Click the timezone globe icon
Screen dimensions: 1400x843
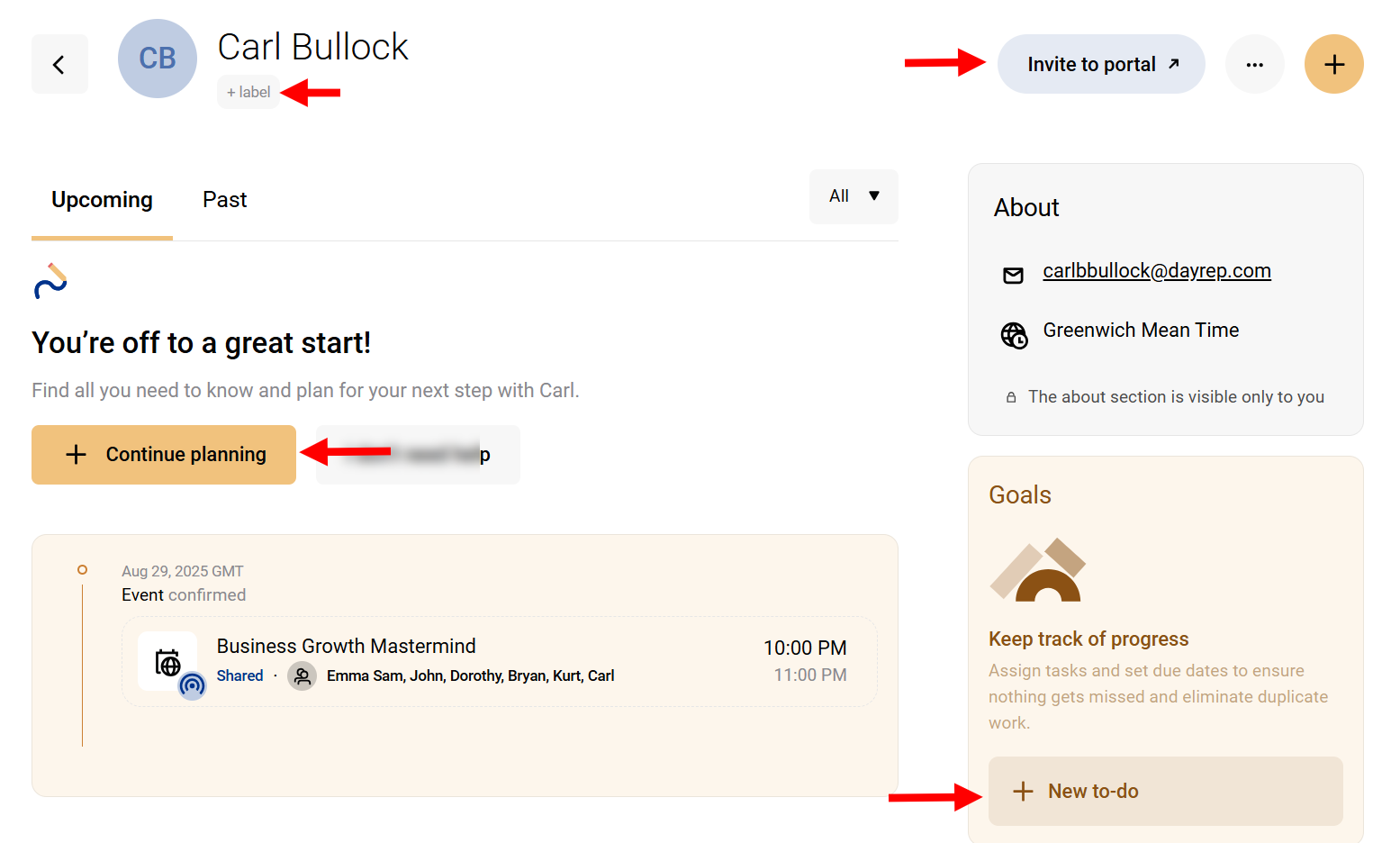click(x=1014, y=335)
